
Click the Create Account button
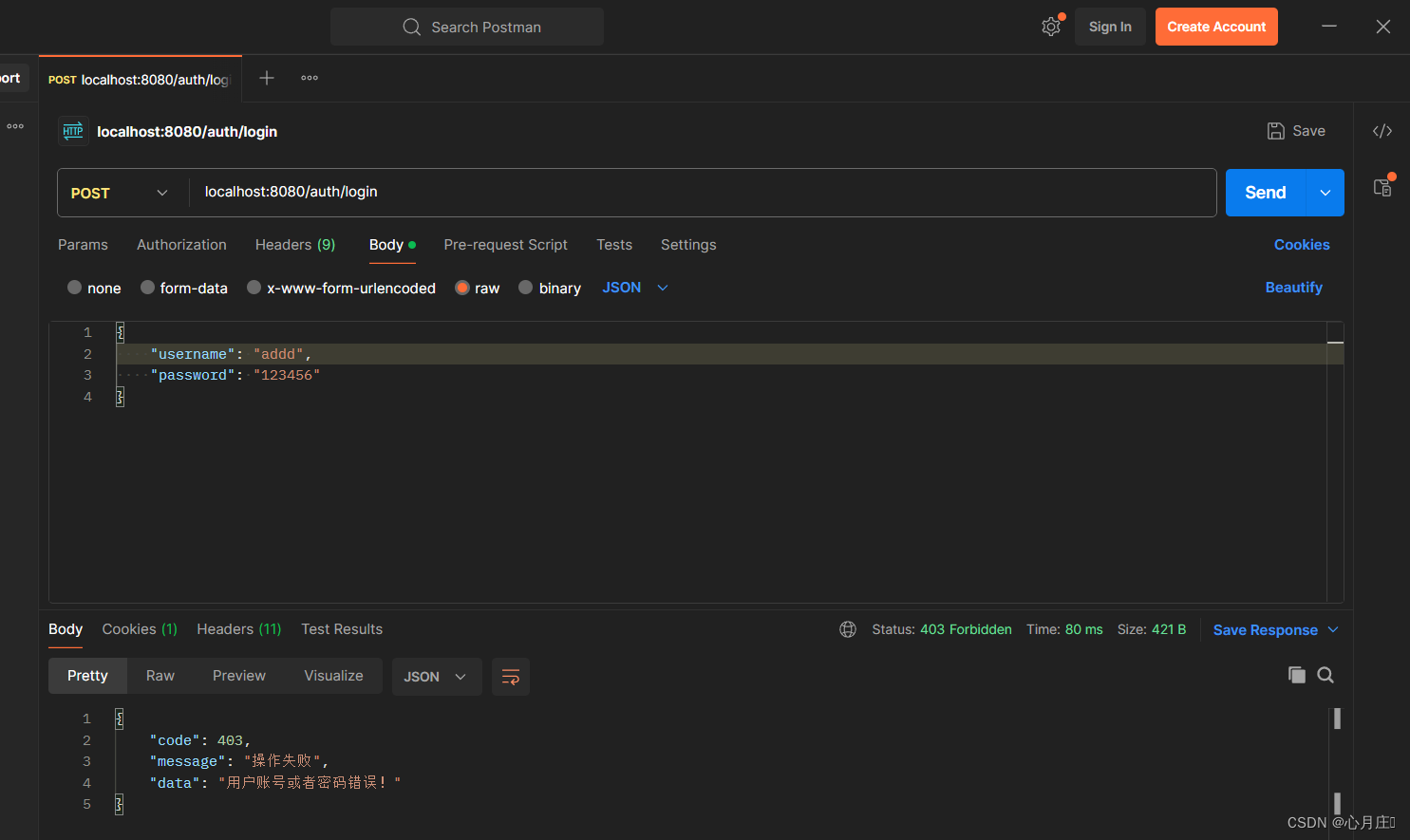point(1216,27)
